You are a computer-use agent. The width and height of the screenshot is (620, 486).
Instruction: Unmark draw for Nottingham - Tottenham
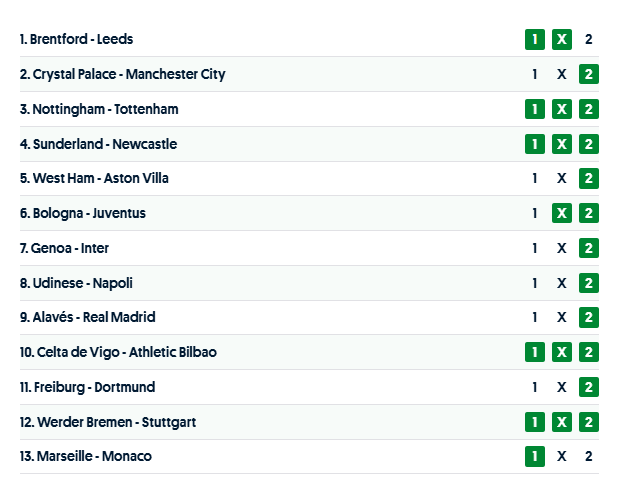pos(562,109)
